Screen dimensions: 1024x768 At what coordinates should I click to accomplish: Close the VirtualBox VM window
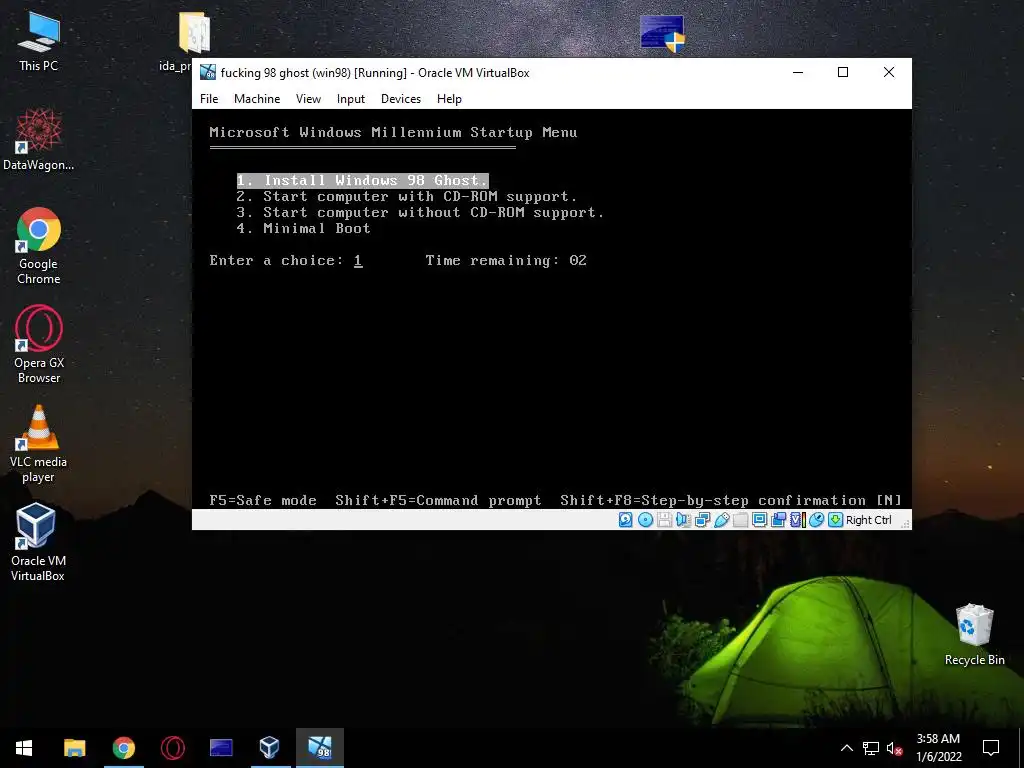[x=889, y=72]
